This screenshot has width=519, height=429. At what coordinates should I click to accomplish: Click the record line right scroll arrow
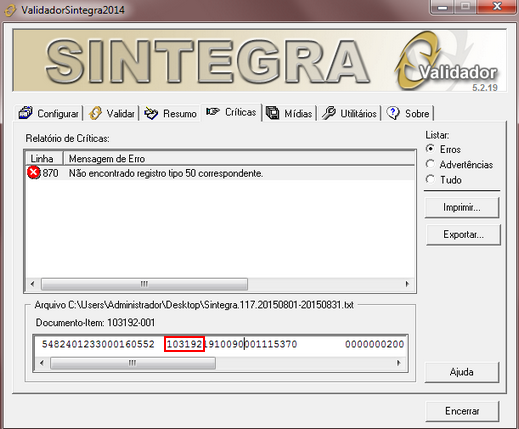pyautogui.click(x=399, y=363)
